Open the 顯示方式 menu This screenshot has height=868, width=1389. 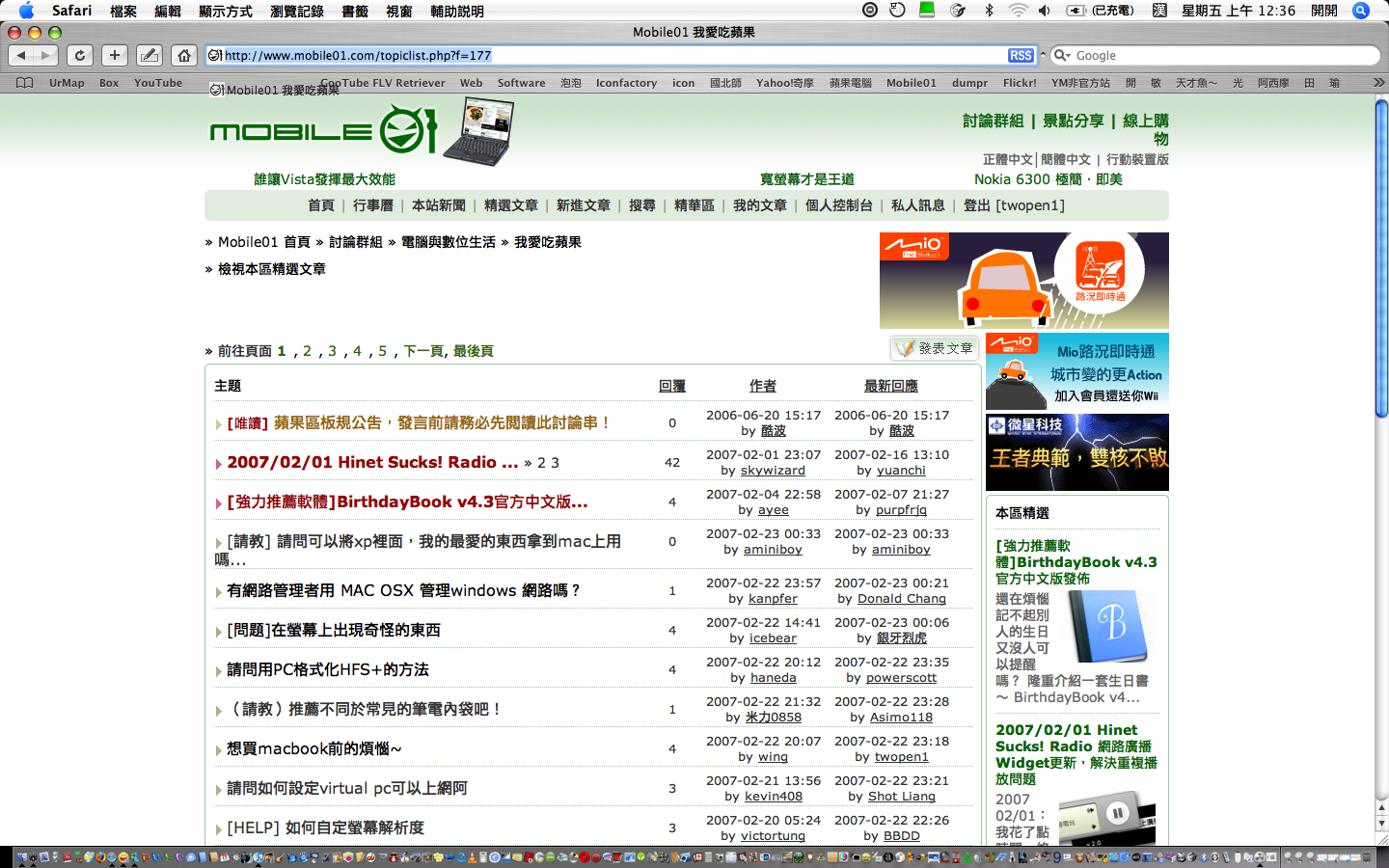[x=226, y=11]
